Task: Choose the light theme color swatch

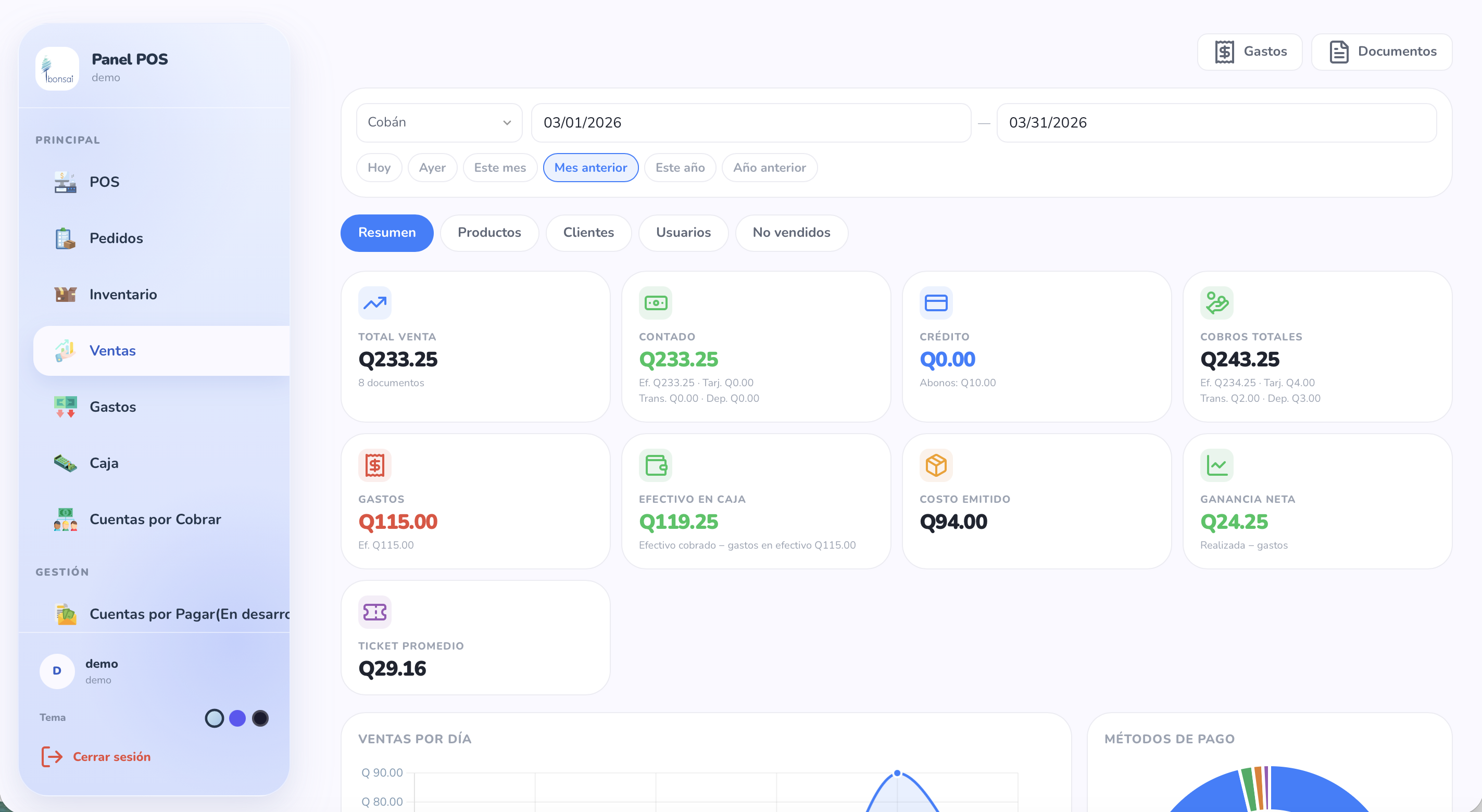Action: [214, 718]
